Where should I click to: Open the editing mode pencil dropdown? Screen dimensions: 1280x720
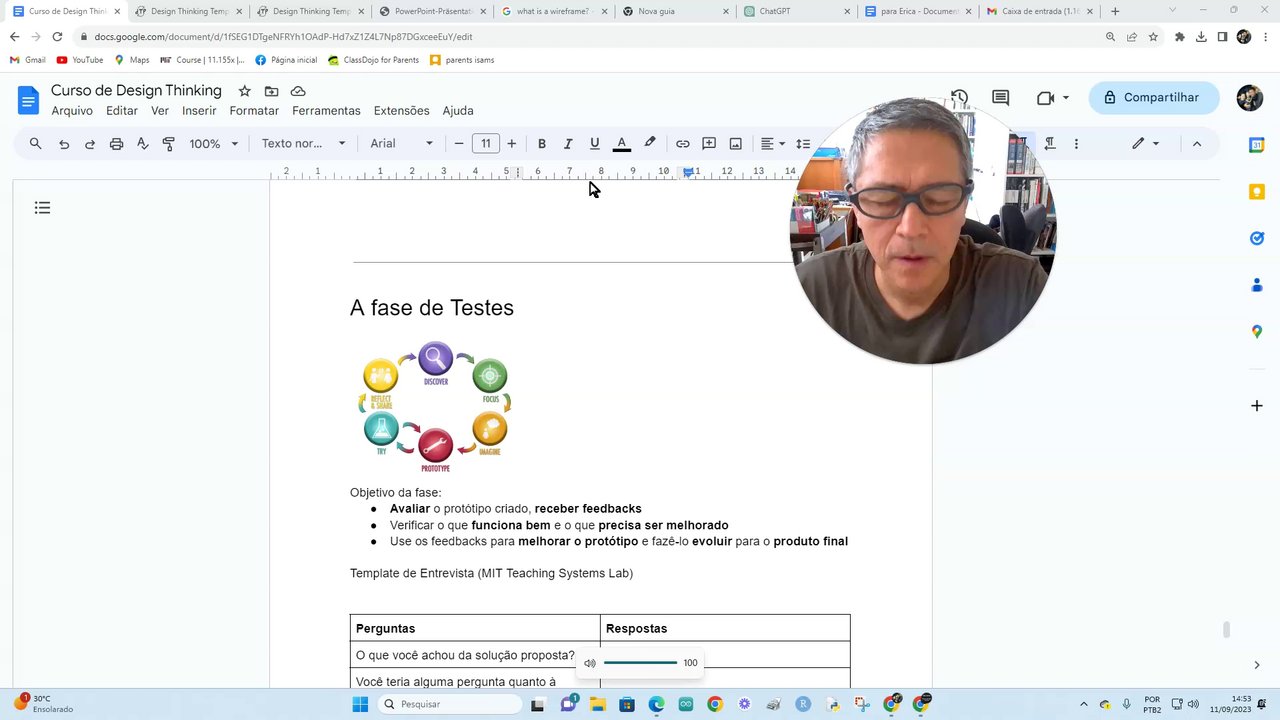[1145, 144]
